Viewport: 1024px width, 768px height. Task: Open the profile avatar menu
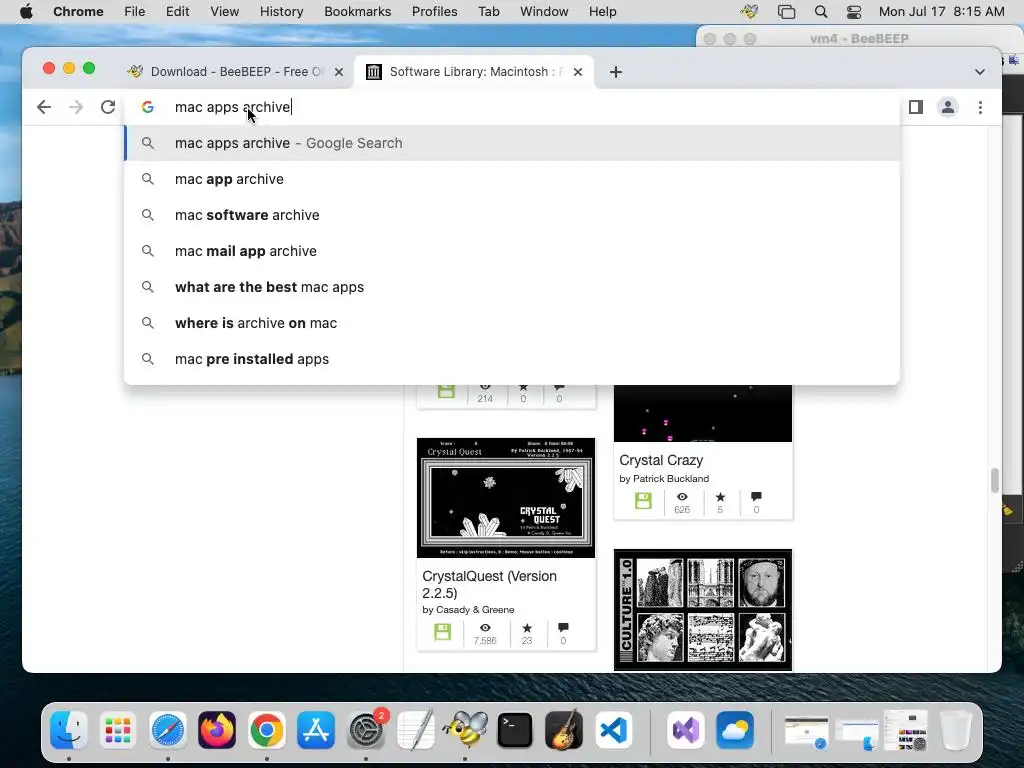(x=948, y=107)
